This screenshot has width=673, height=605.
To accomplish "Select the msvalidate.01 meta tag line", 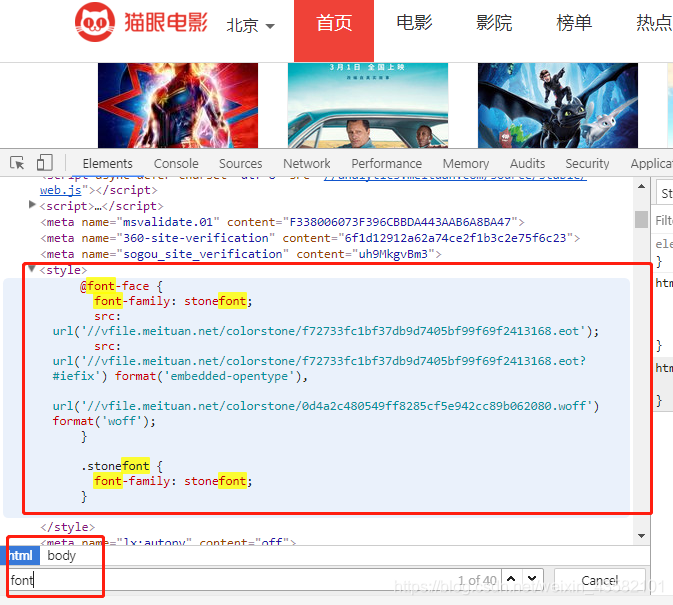I will [x=282, y=222].
